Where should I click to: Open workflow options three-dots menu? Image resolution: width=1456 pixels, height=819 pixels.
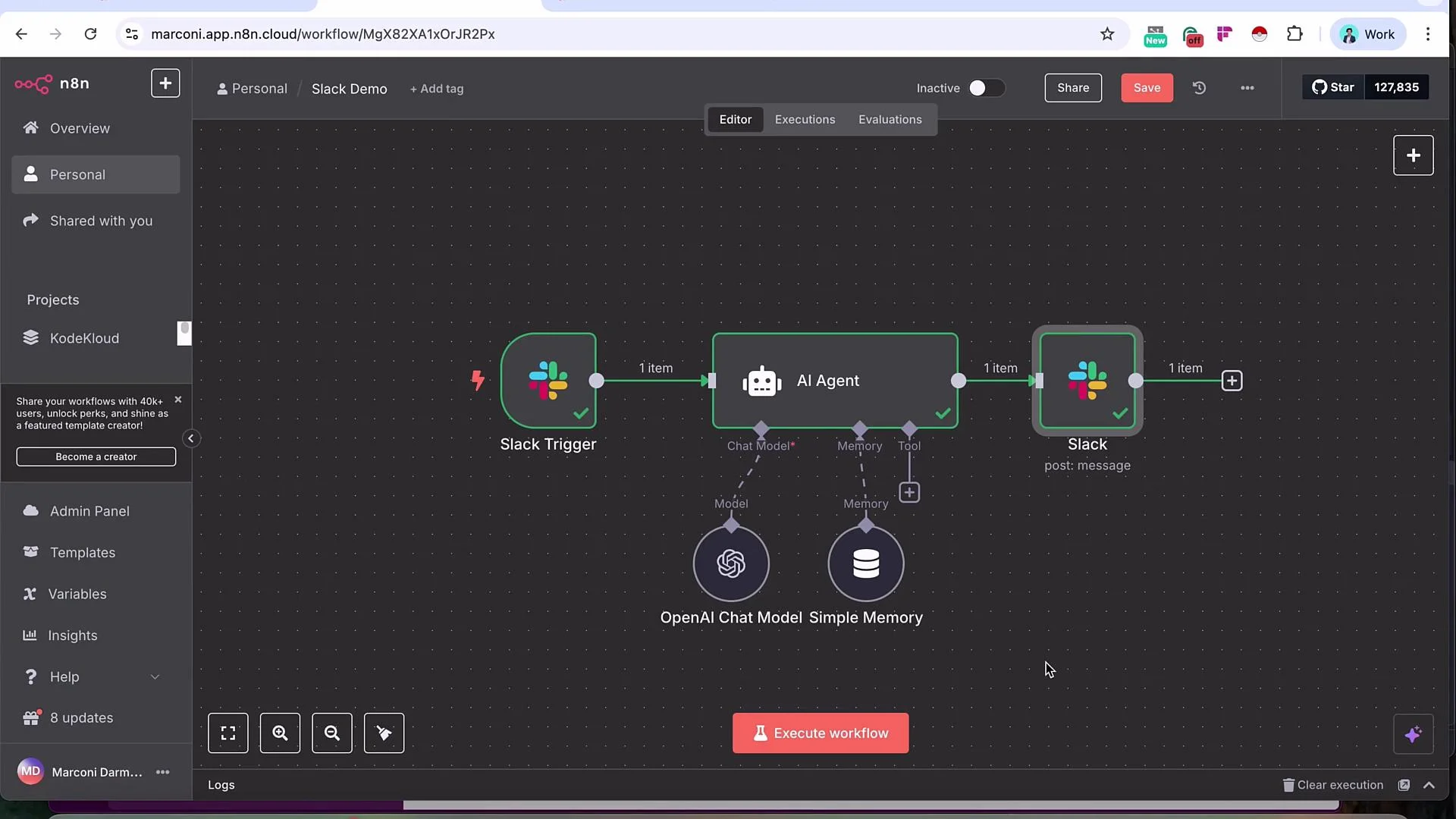point(1247,88)
